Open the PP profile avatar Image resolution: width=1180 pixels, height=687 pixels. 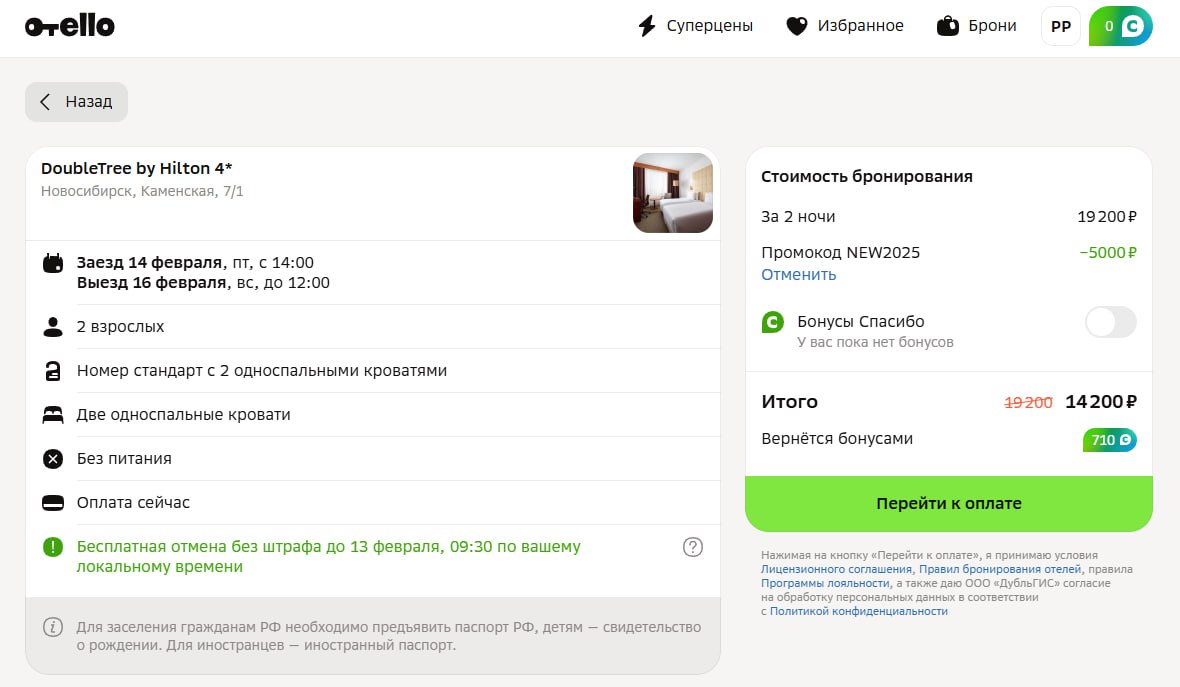tap(1061, 27)
